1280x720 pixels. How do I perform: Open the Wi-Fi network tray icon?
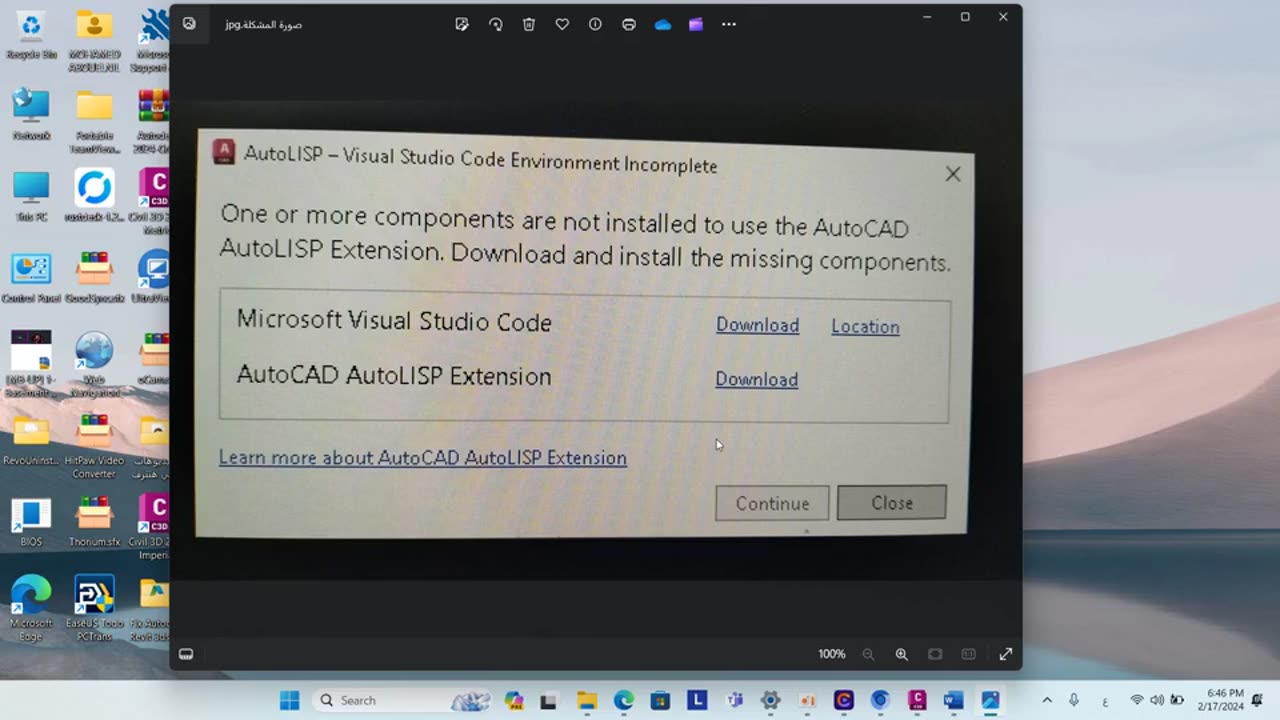tap(1137, 700)
